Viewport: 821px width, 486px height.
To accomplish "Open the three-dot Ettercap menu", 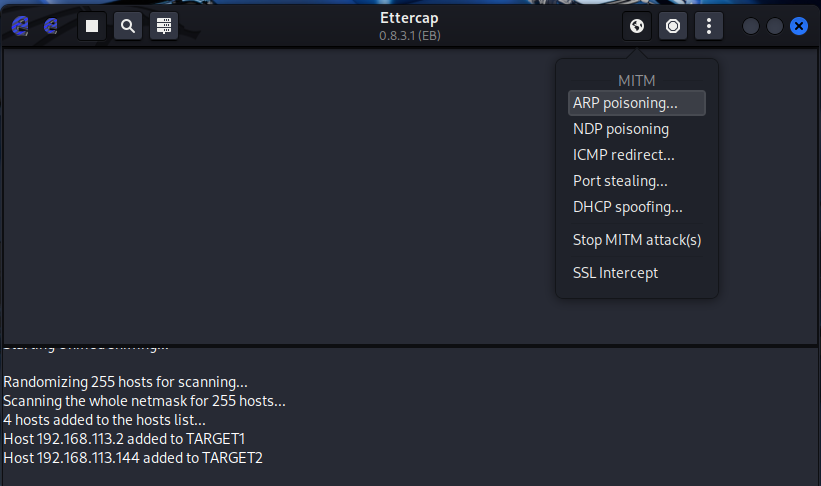I will [x=708, y=26].
